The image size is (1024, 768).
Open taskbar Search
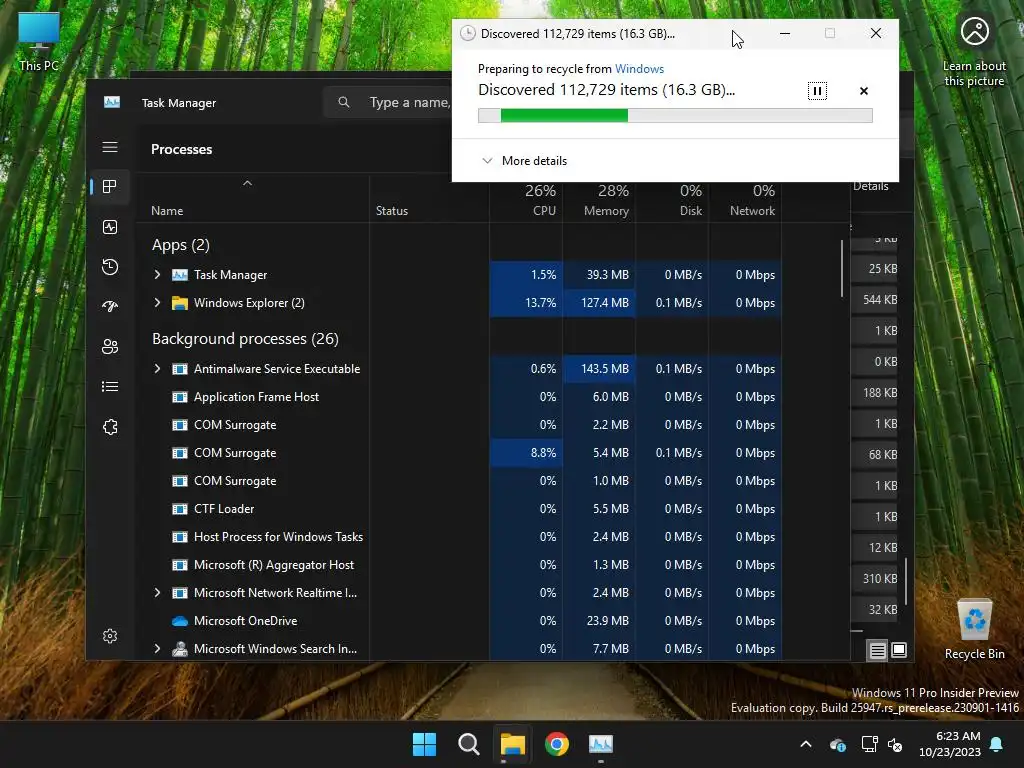468,744
